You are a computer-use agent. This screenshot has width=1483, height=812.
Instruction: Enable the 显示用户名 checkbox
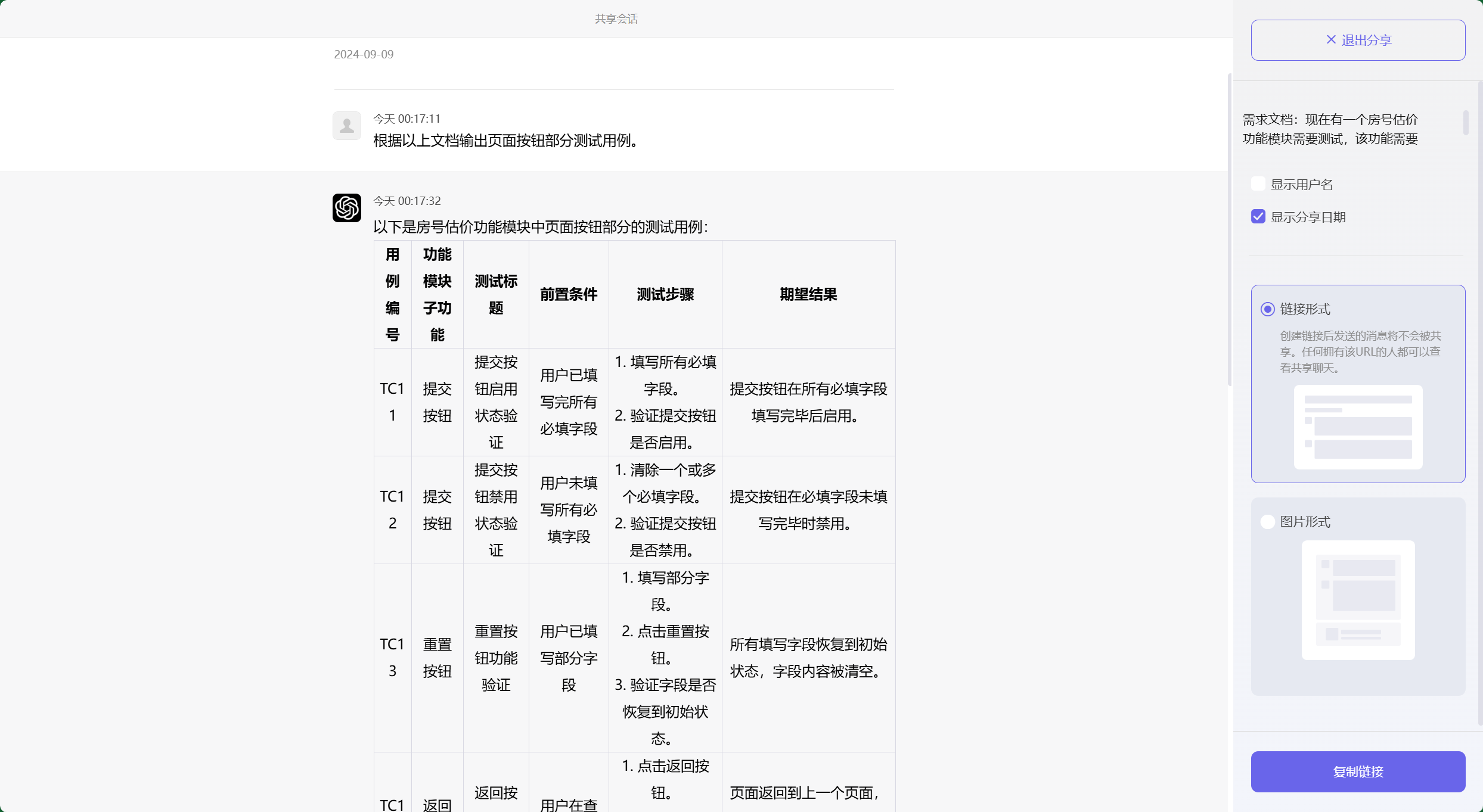tap(1258, 183)
